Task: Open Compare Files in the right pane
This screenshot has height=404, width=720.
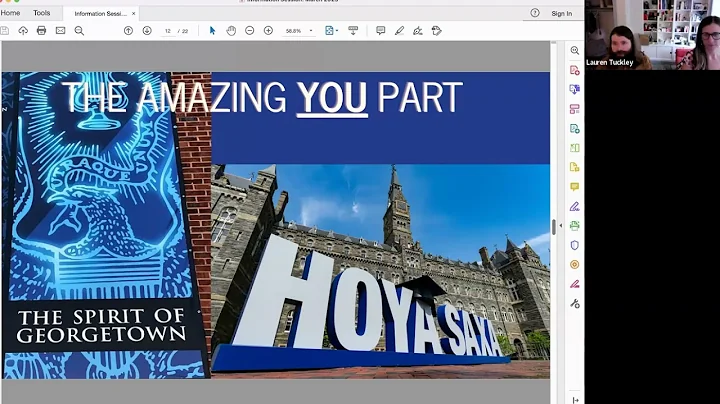Action: pyautogui.click(x=574, y=148)
